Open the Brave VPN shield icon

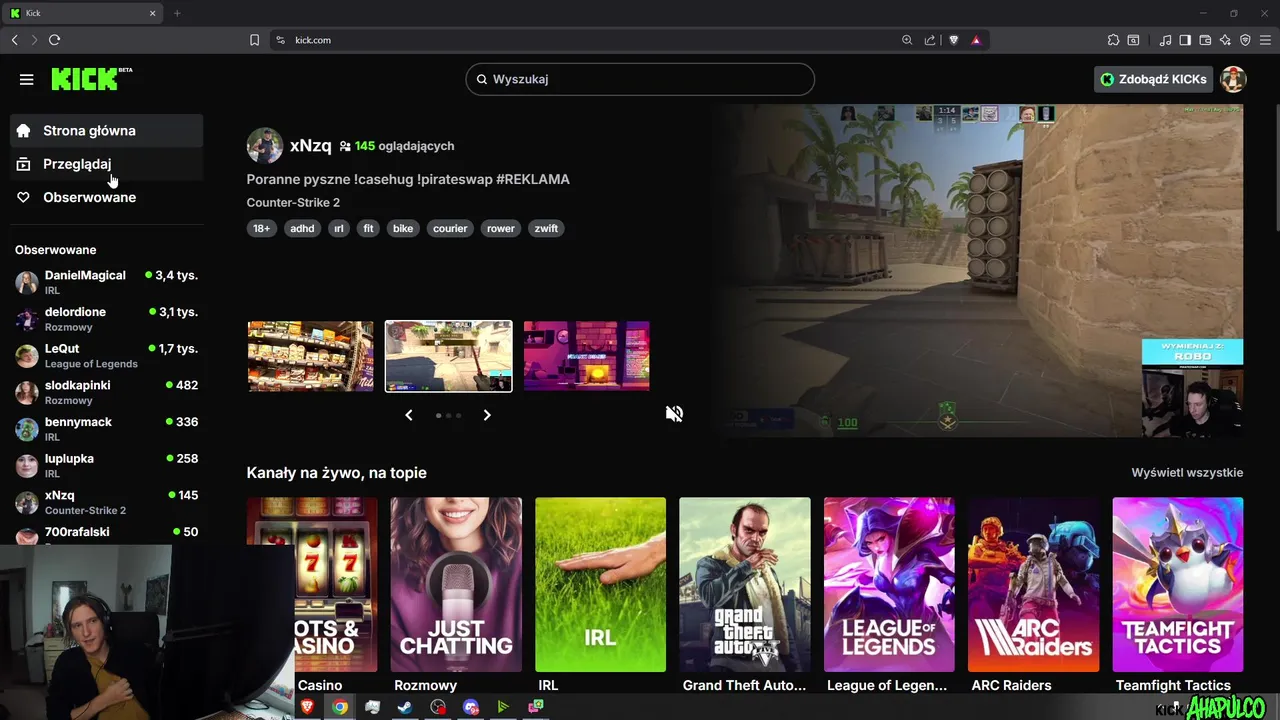tap(1245, 40)
